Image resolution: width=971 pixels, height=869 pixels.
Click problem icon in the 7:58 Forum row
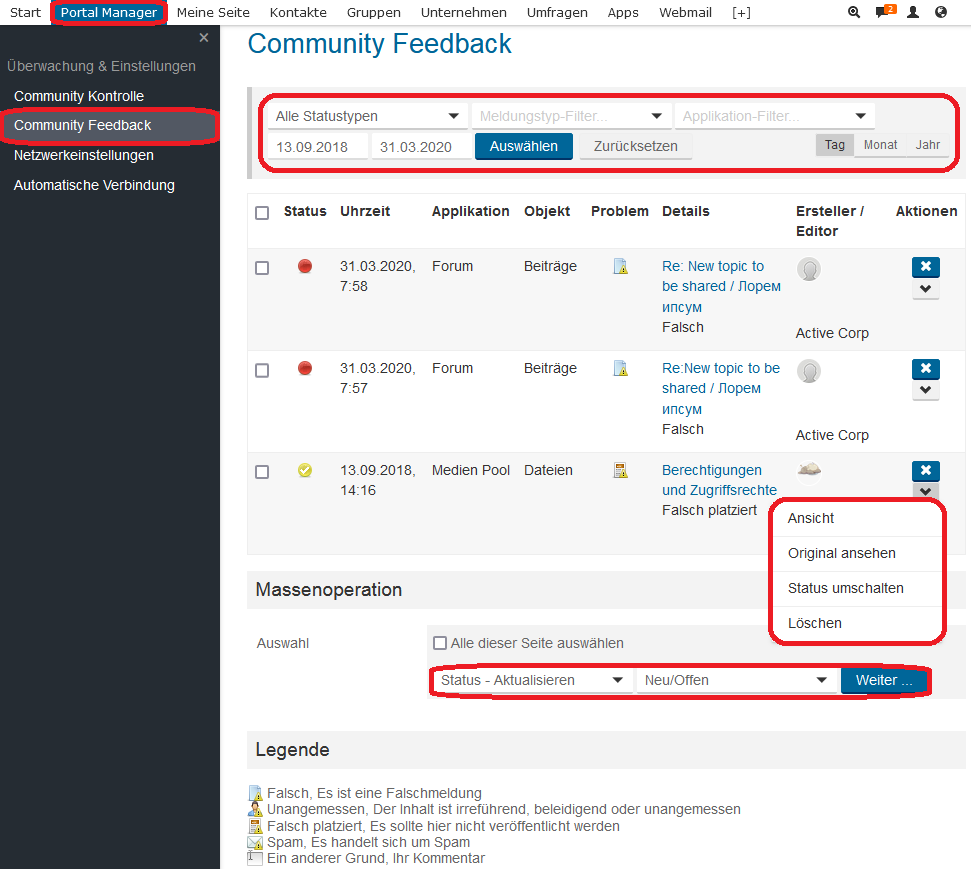pyautogui.click(x=620, y=266)
